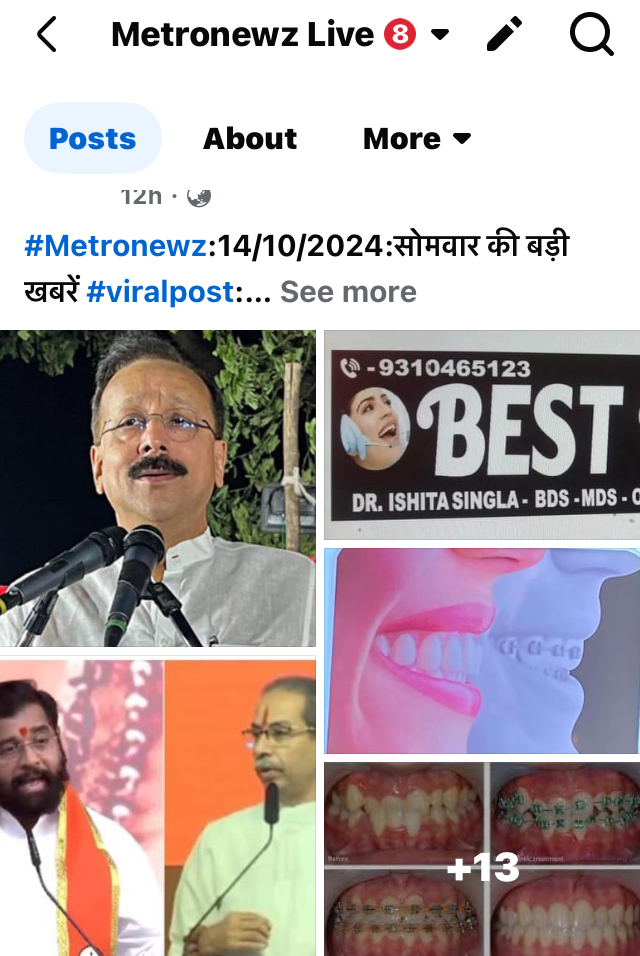The width and height of the screenshot is (640, 956).
Task: Open the edit pencil icon
Action: 504,34
